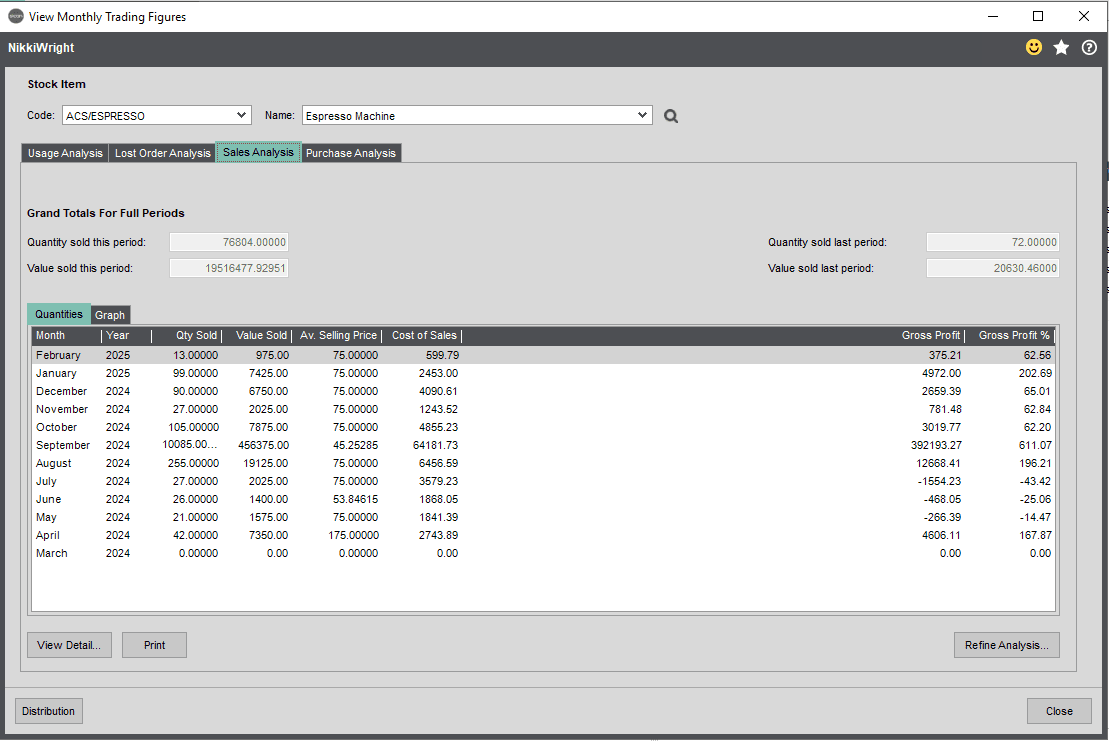This screenshot has height=741, width=1109.
Task: Sort by the Month column header
Action: (66, 335)
